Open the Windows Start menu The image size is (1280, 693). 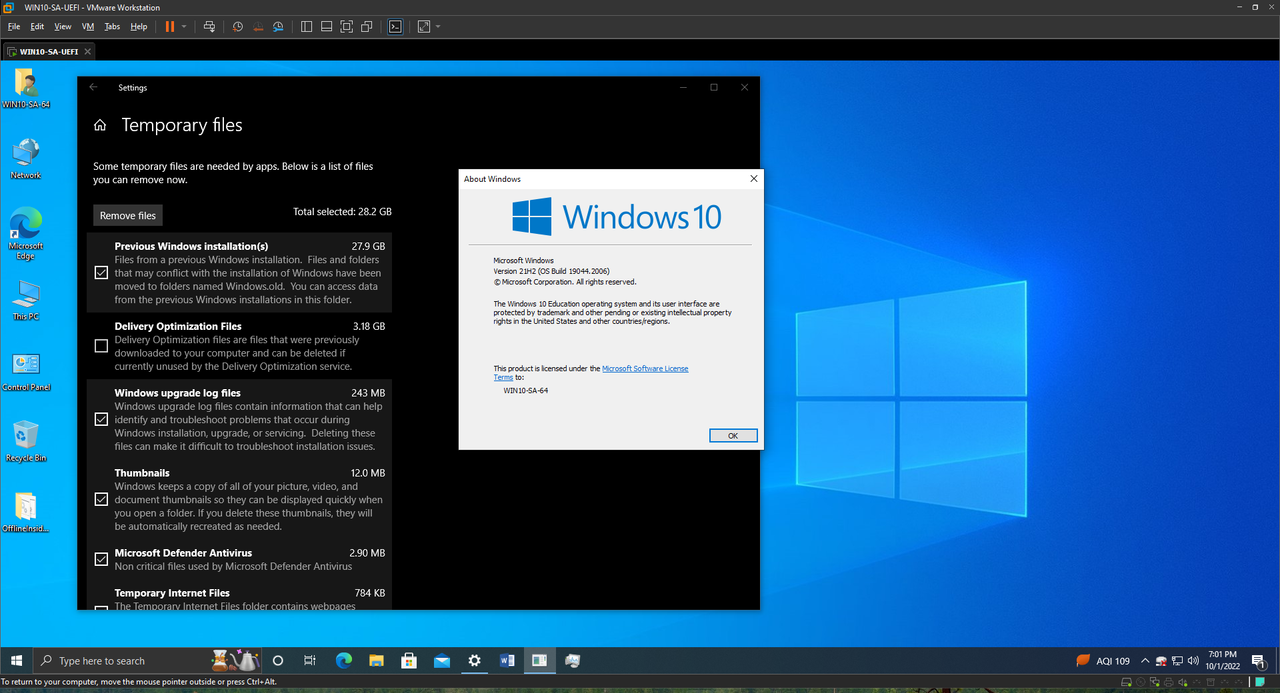(x=16, y=661)
